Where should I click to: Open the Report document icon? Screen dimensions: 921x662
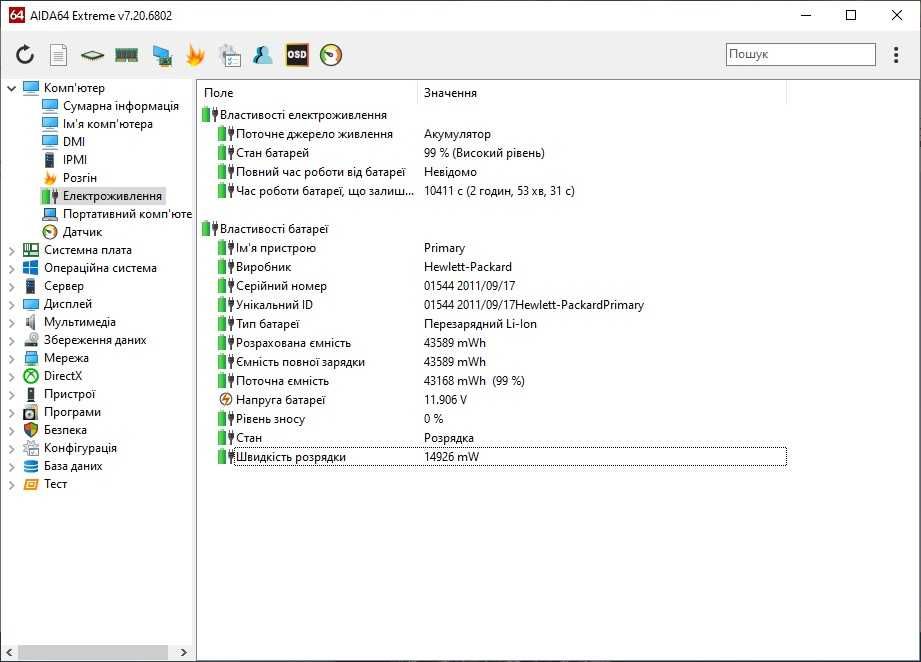(58, 55)
